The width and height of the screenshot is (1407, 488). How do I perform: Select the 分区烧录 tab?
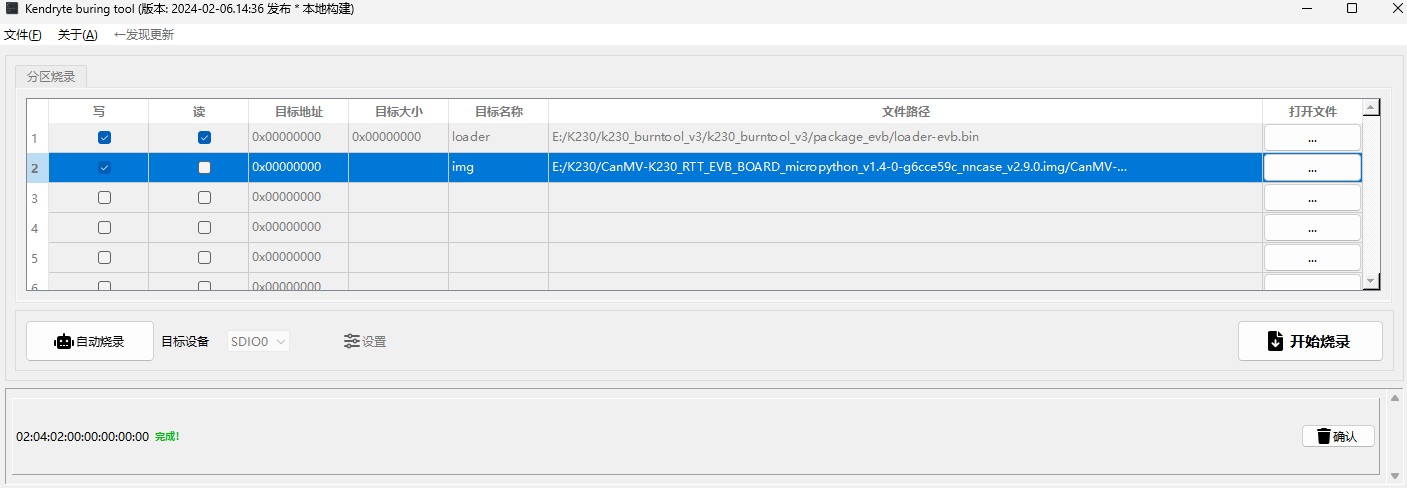(x=51, y=76)
